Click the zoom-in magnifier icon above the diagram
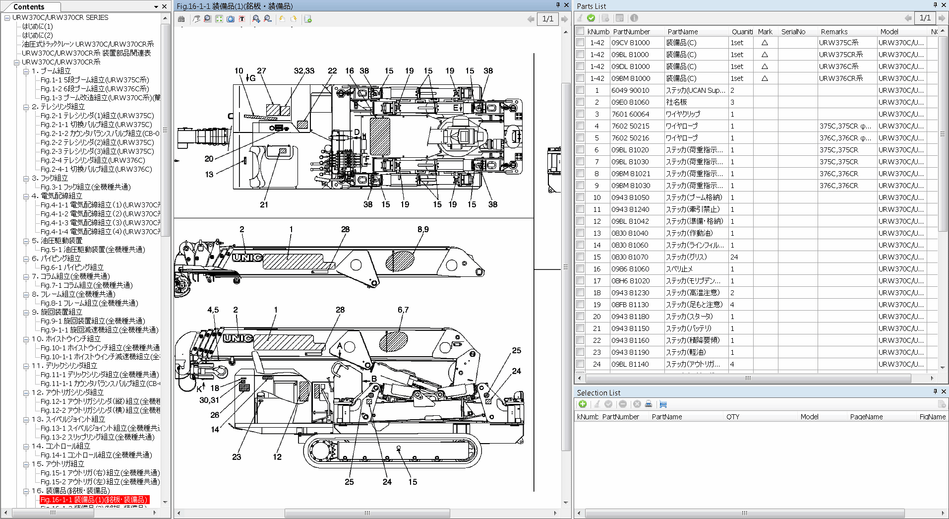 [x=258, y=19]
